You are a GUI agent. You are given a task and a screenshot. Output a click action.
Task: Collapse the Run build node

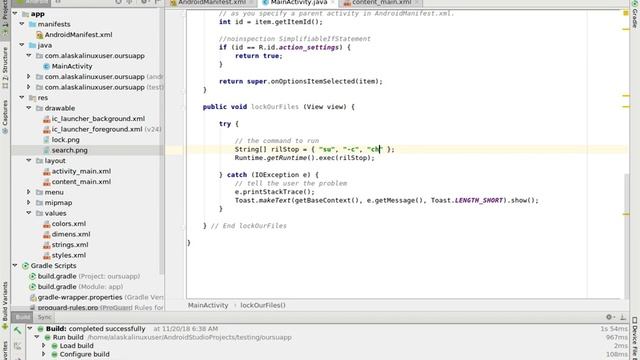point(37,337)
